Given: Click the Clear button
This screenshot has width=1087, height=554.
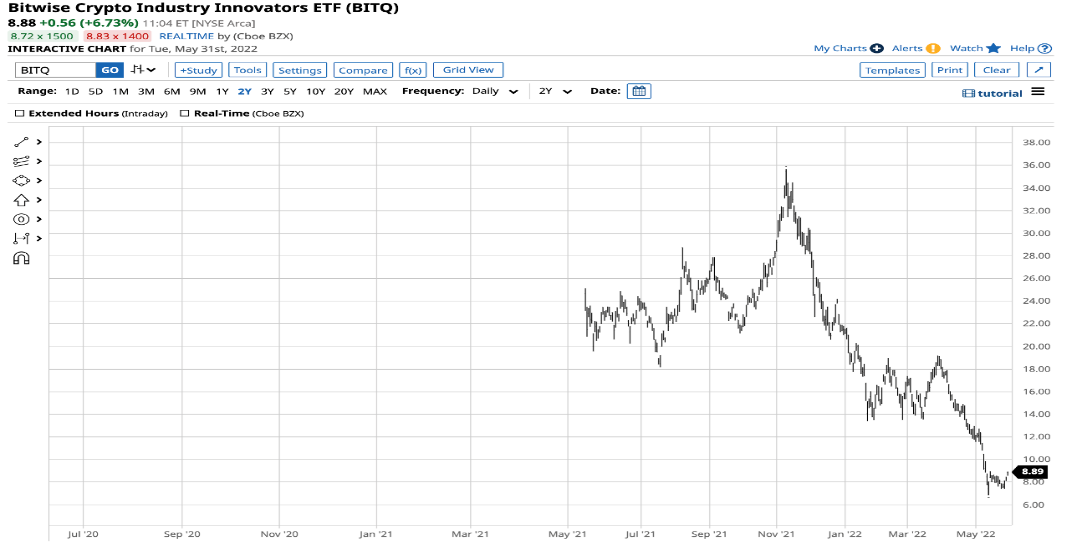Looking at the screenshot, I should 997,70.
